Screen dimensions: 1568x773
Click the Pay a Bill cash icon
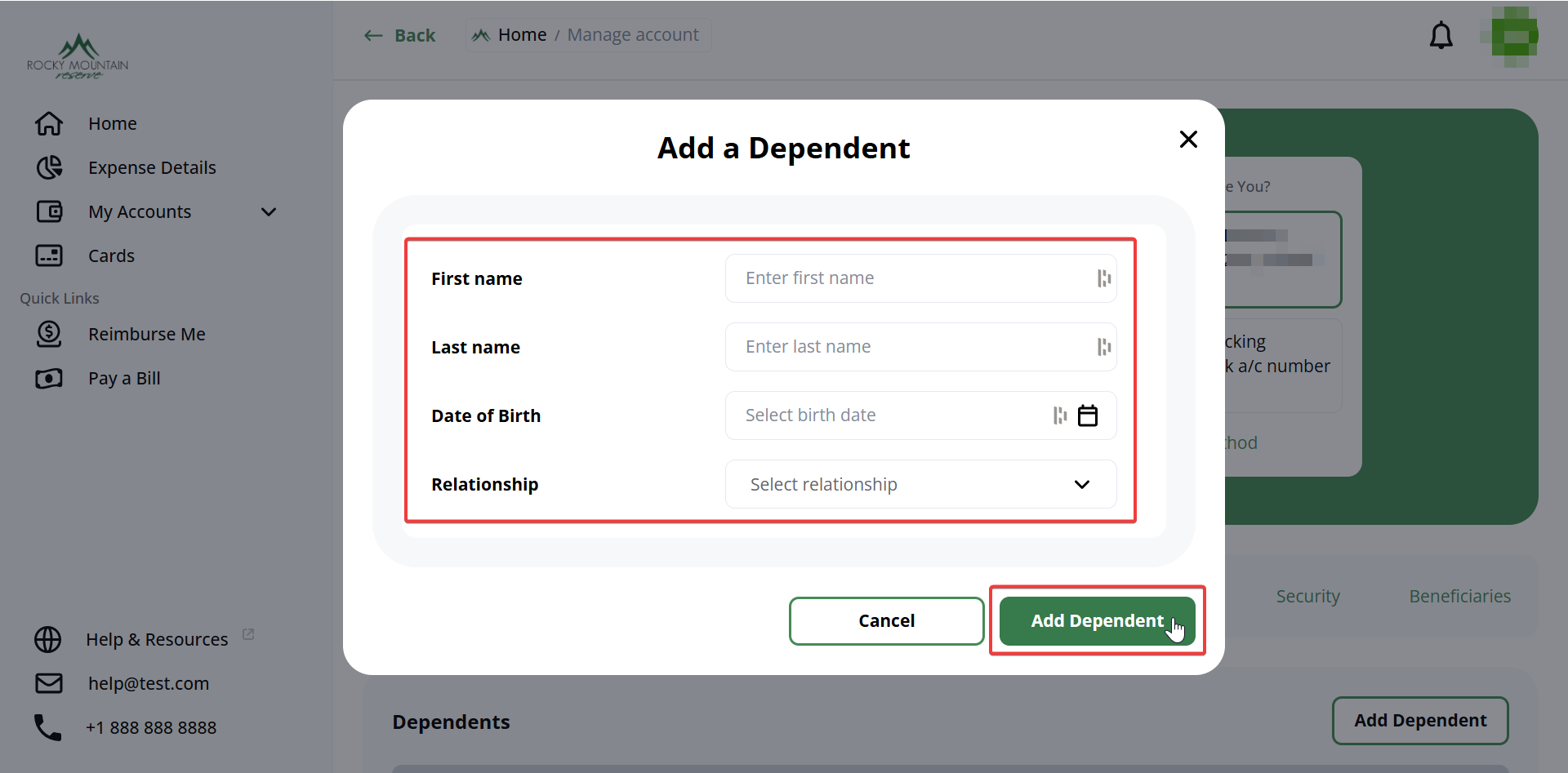(49, 378)
